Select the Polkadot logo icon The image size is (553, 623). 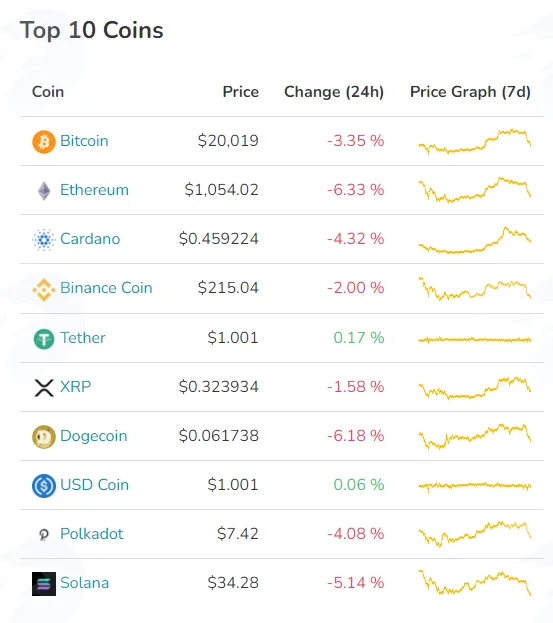(44, 535)
